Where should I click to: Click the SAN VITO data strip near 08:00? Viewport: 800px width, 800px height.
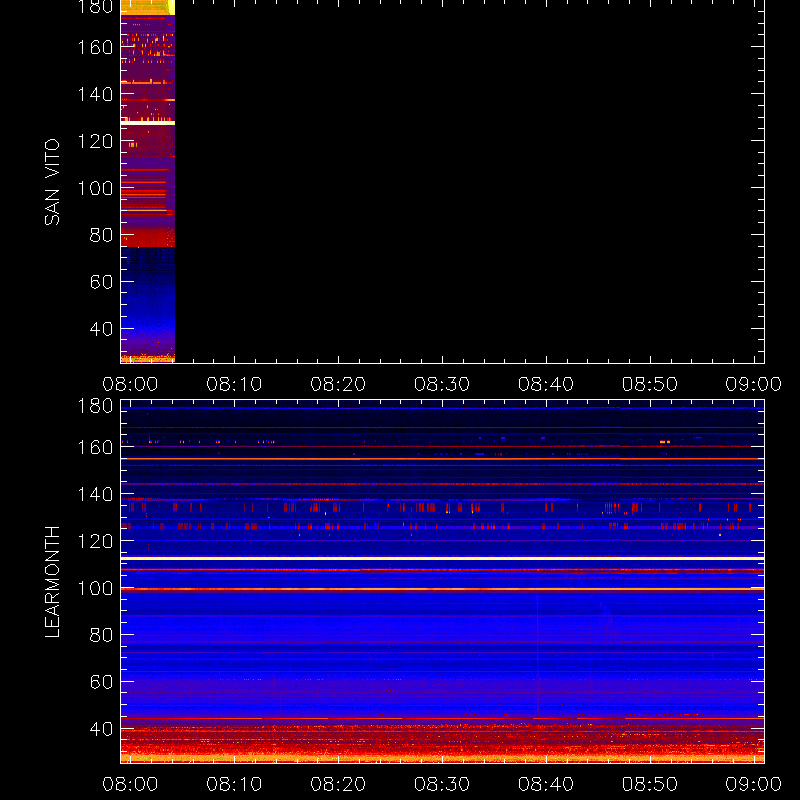coord(148,181)
